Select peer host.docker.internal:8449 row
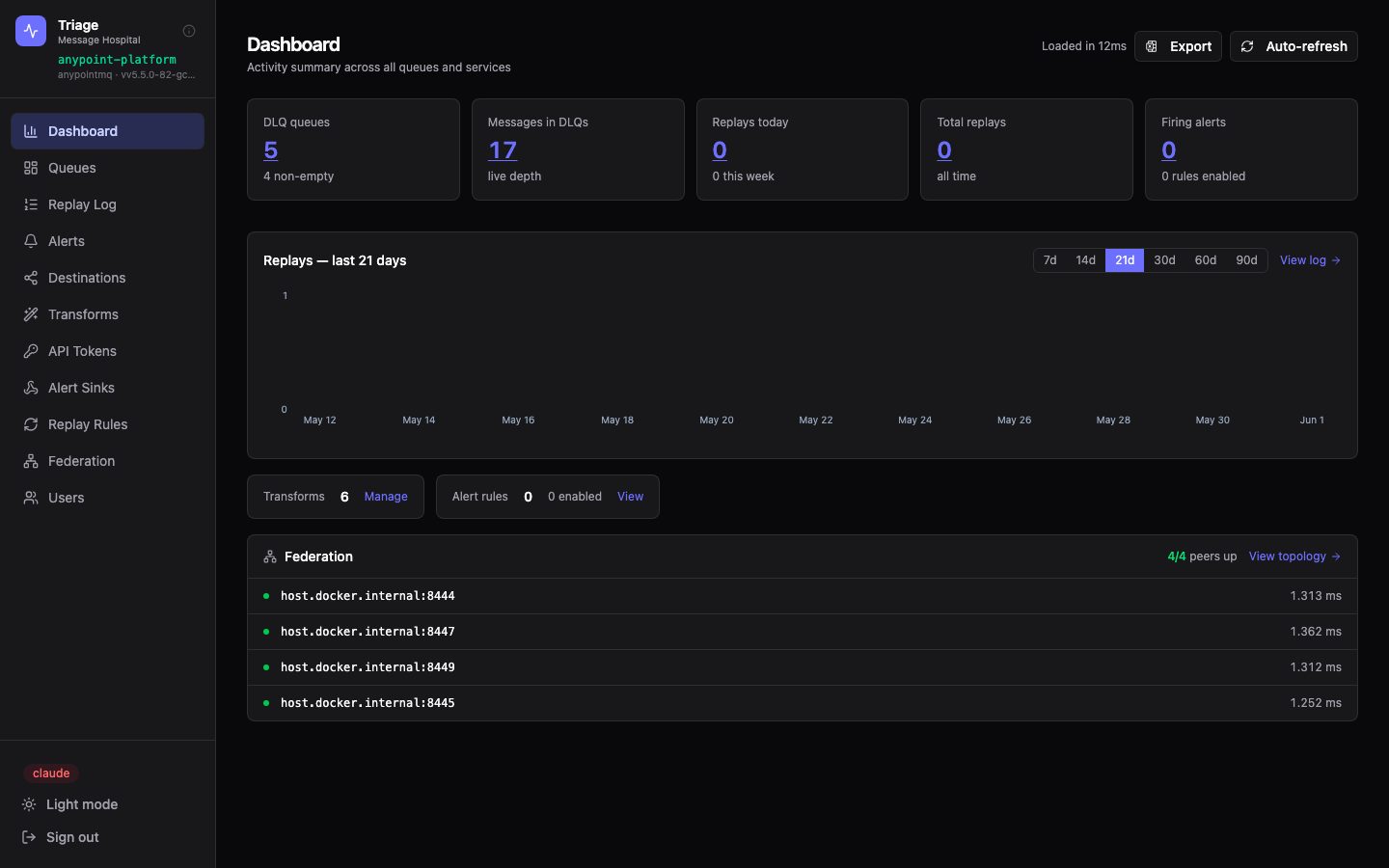The width and height of the screenshot is (1389, 868). click(803, 667)
